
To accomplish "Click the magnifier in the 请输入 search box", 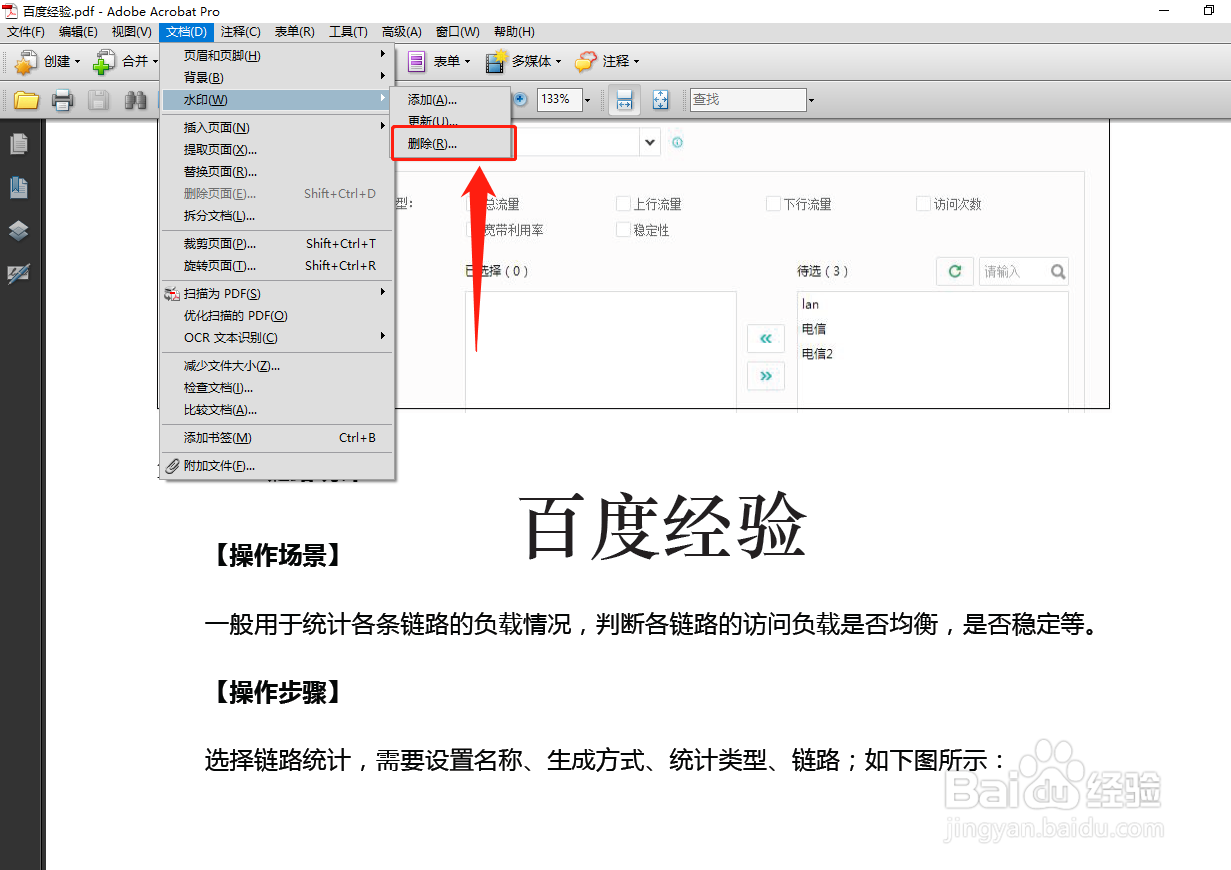I will (1058, 271).
